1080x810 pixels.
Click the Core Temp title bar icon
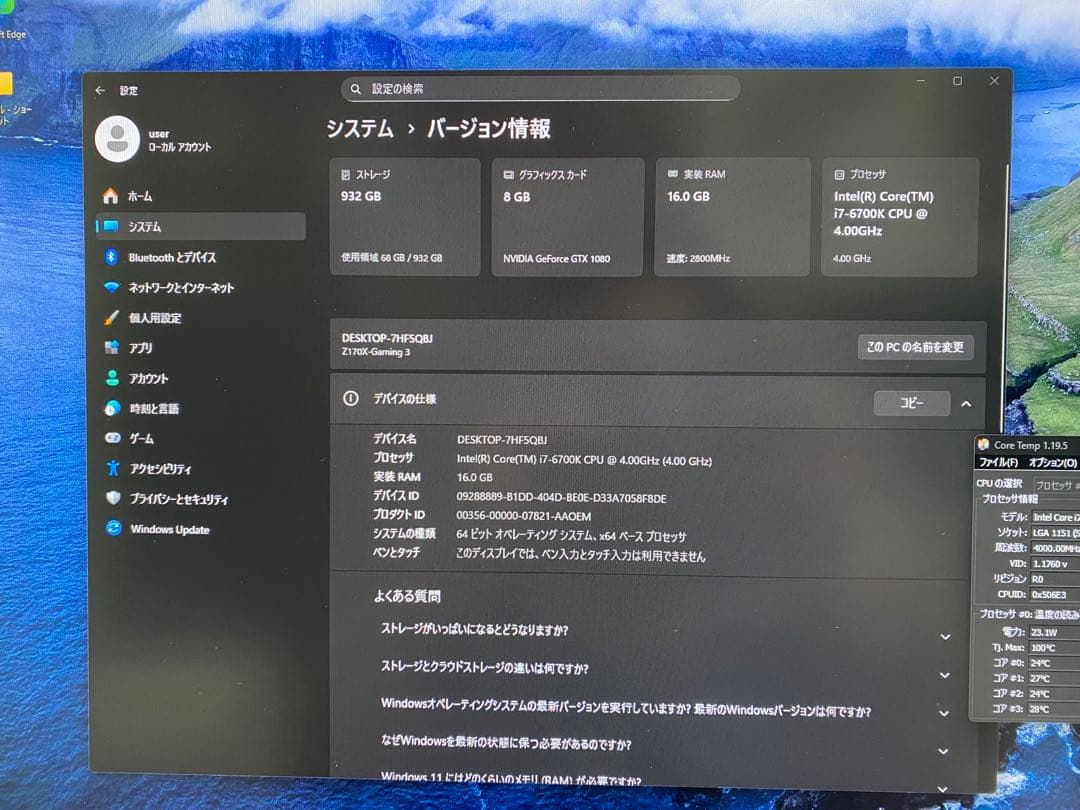tap(984, 444)
